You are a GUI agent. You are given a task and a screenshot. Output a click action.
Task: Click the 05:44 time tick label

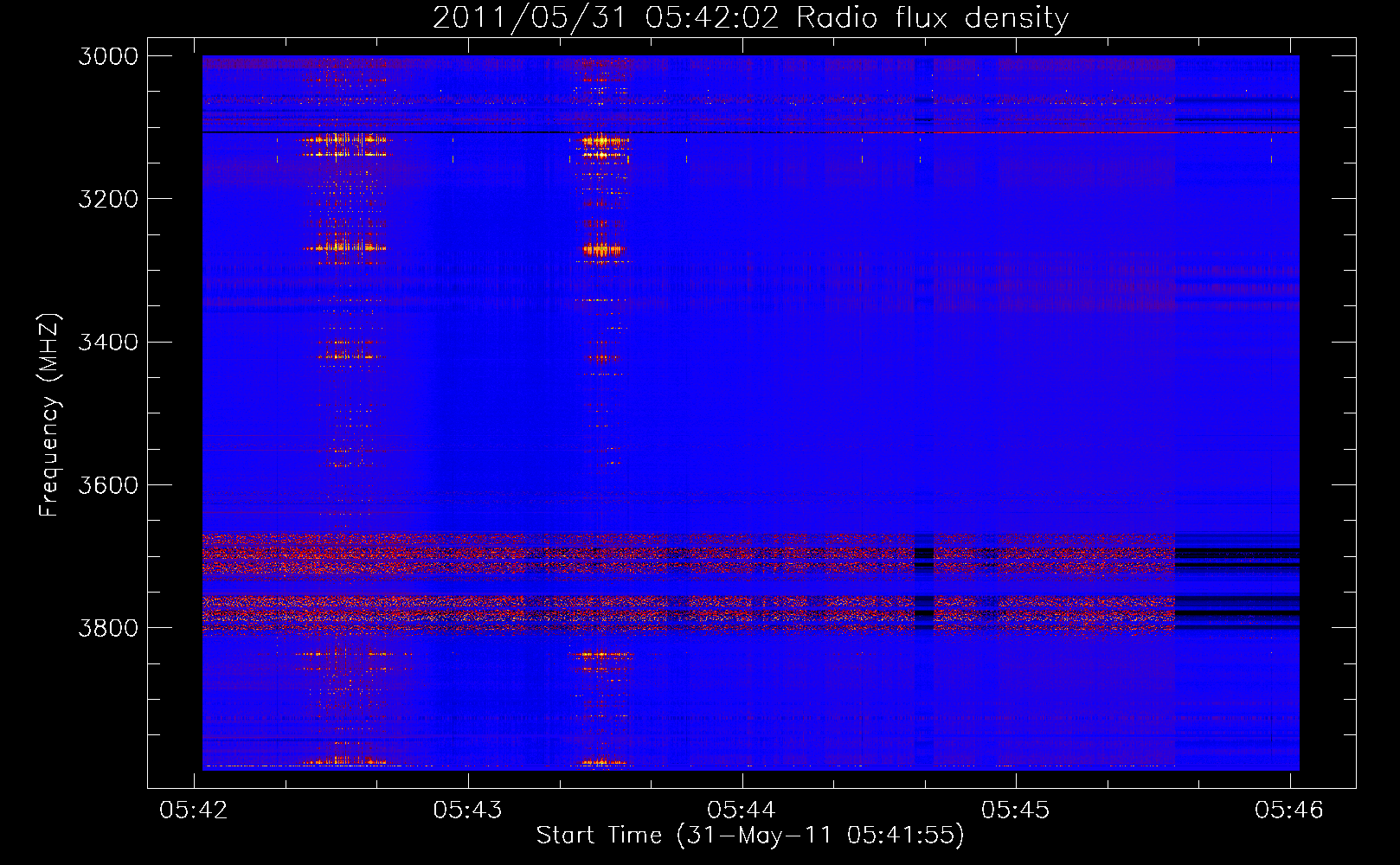point(742,810)
